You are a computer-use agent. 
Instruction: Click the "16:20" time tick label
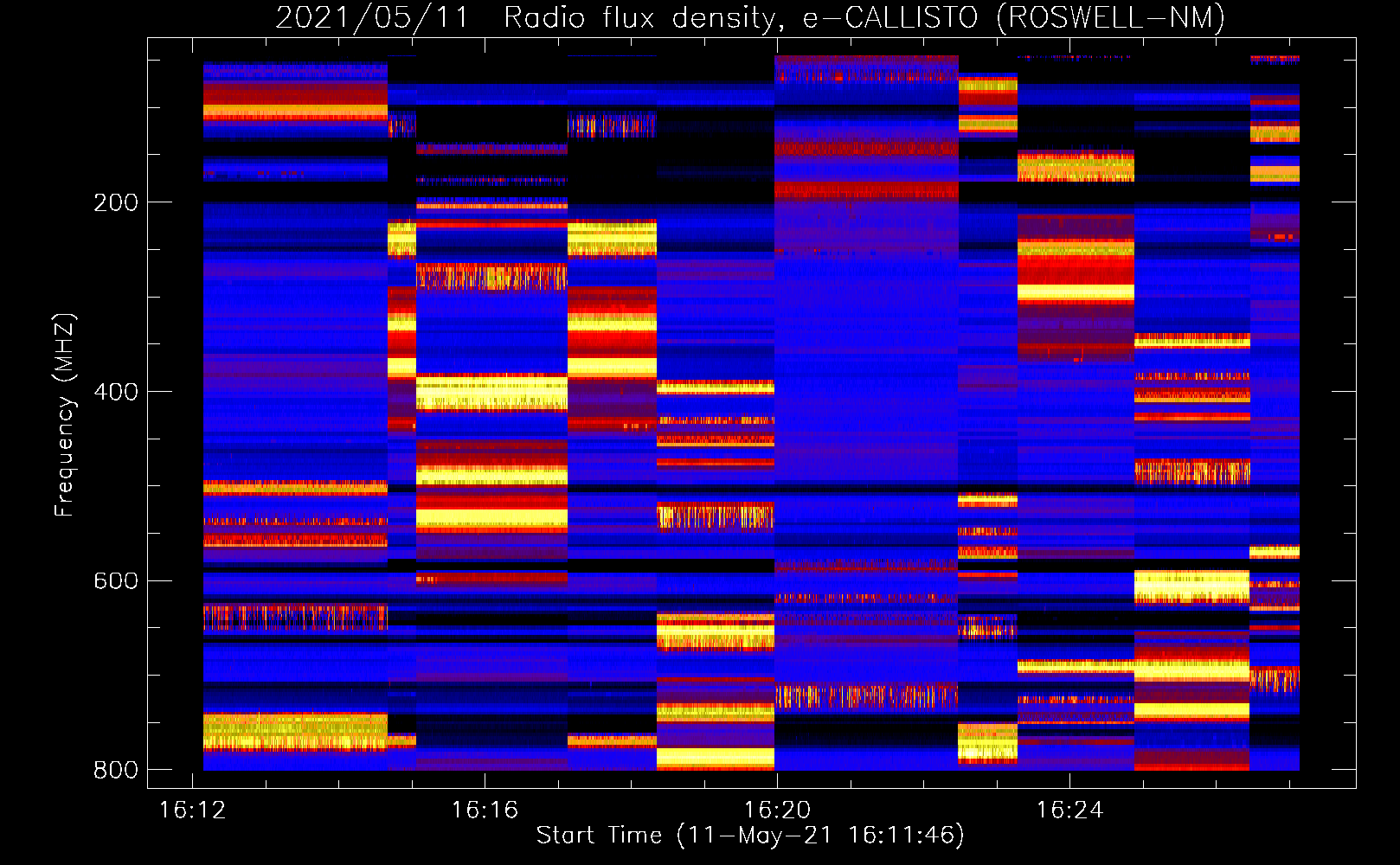tap(777, 810)
